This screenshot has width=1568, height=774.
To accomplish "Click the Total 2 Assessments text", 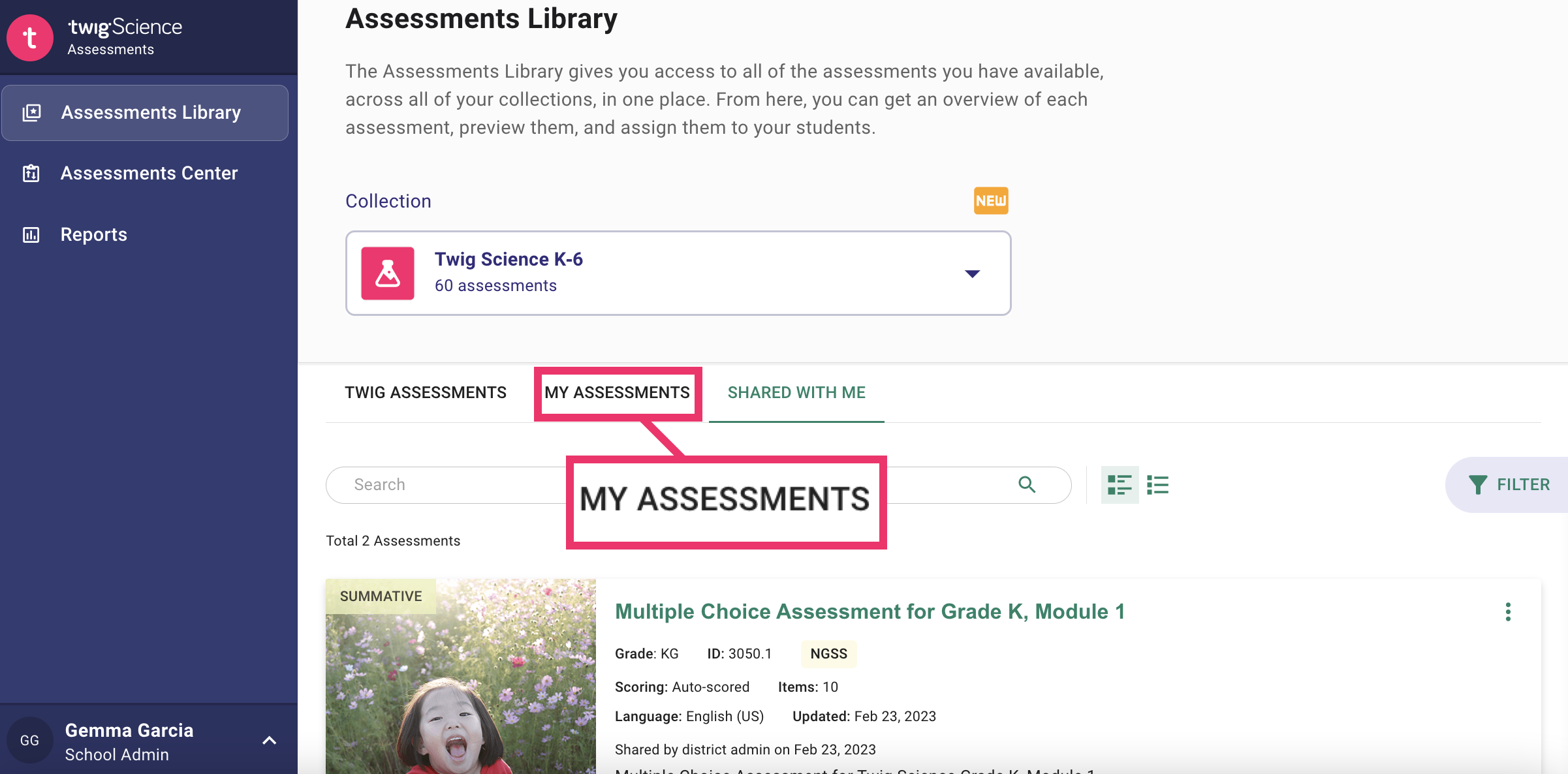I will pyautogui.click(x=393, y=541).
